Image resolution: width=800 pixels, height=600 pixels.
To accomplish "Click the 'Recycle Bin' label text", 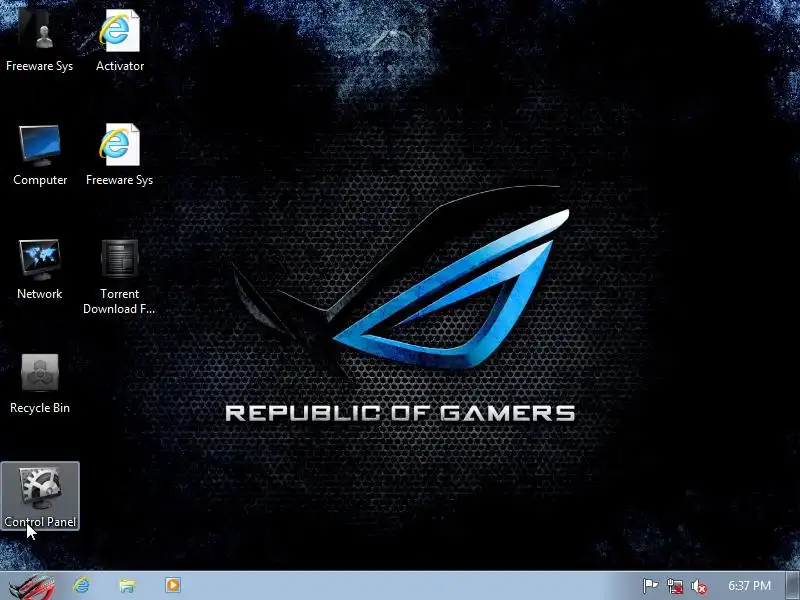I will pyautogui.click(x=40, y=408).
